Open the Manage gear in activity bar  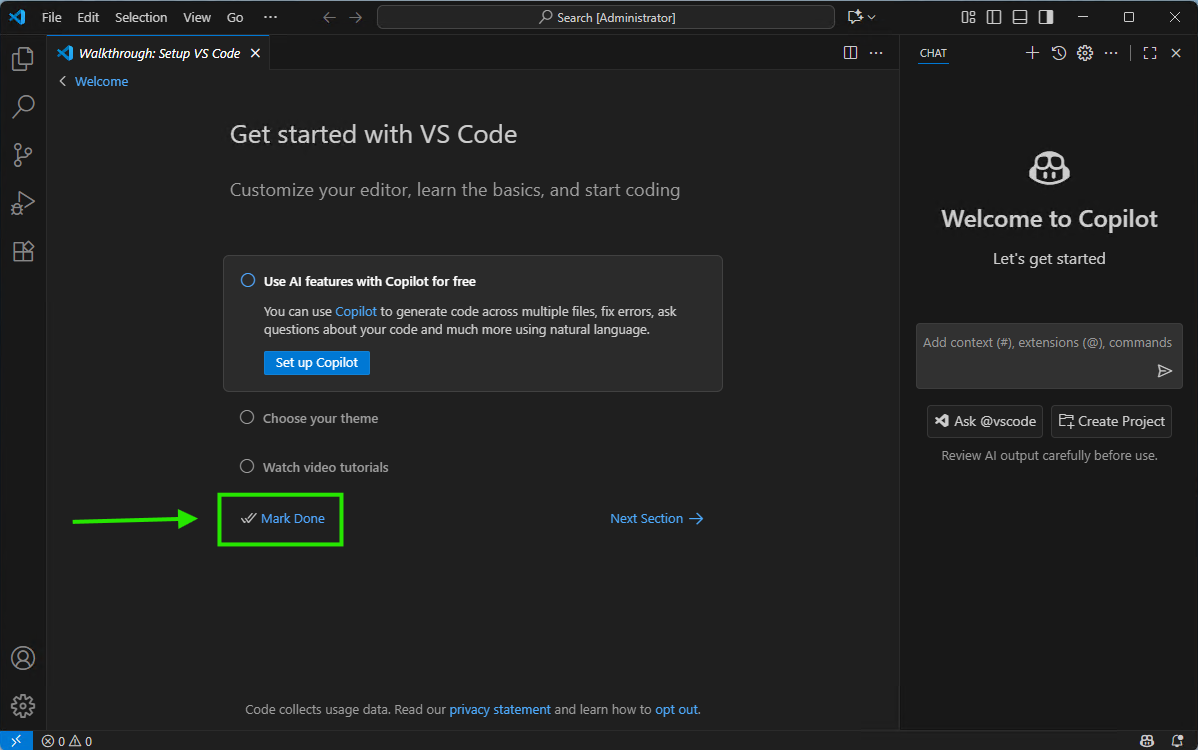coord(22,706)
